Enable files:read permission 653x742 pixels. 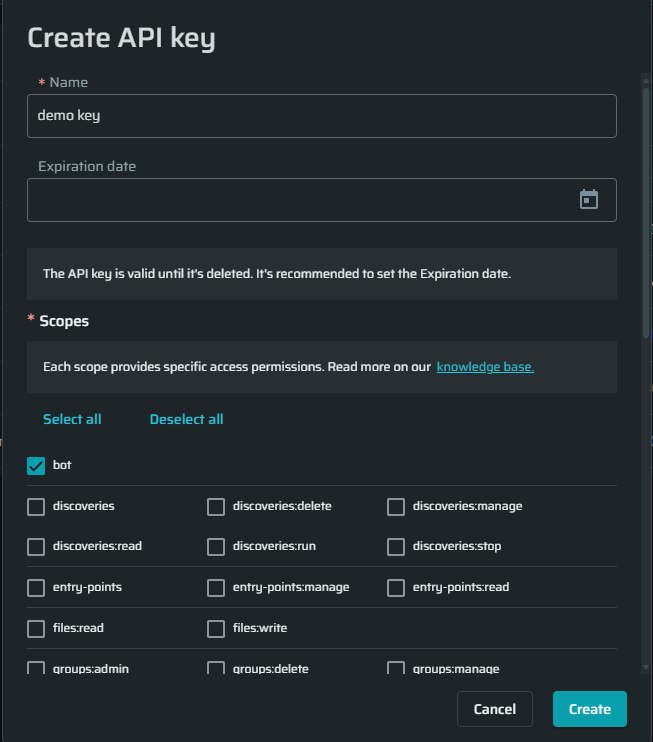point(36,629)
